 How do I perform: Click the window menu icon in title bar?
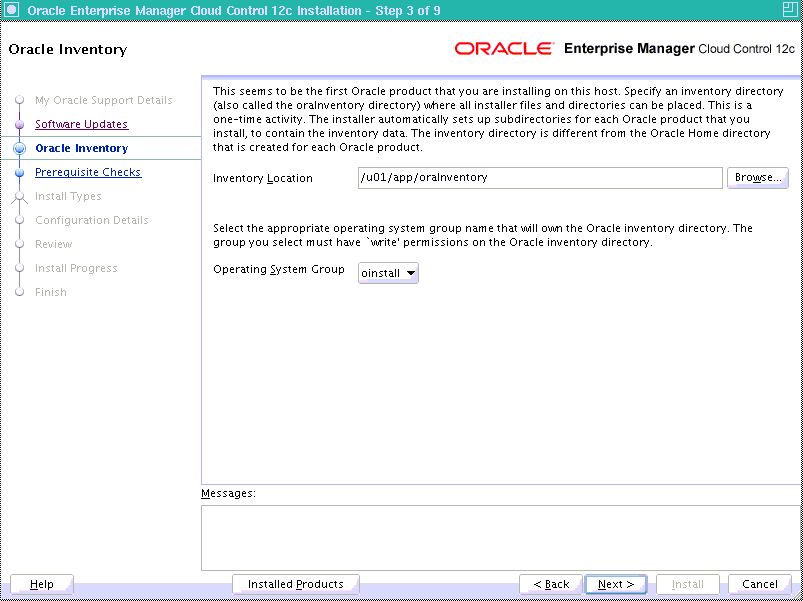point(11,11)
